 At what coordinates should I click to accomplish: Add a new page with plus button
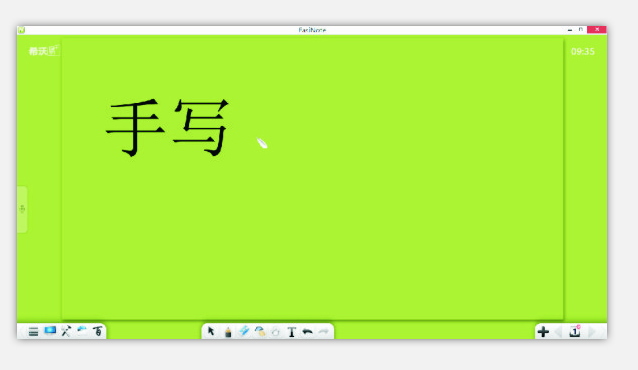click(x=543, y=332)
